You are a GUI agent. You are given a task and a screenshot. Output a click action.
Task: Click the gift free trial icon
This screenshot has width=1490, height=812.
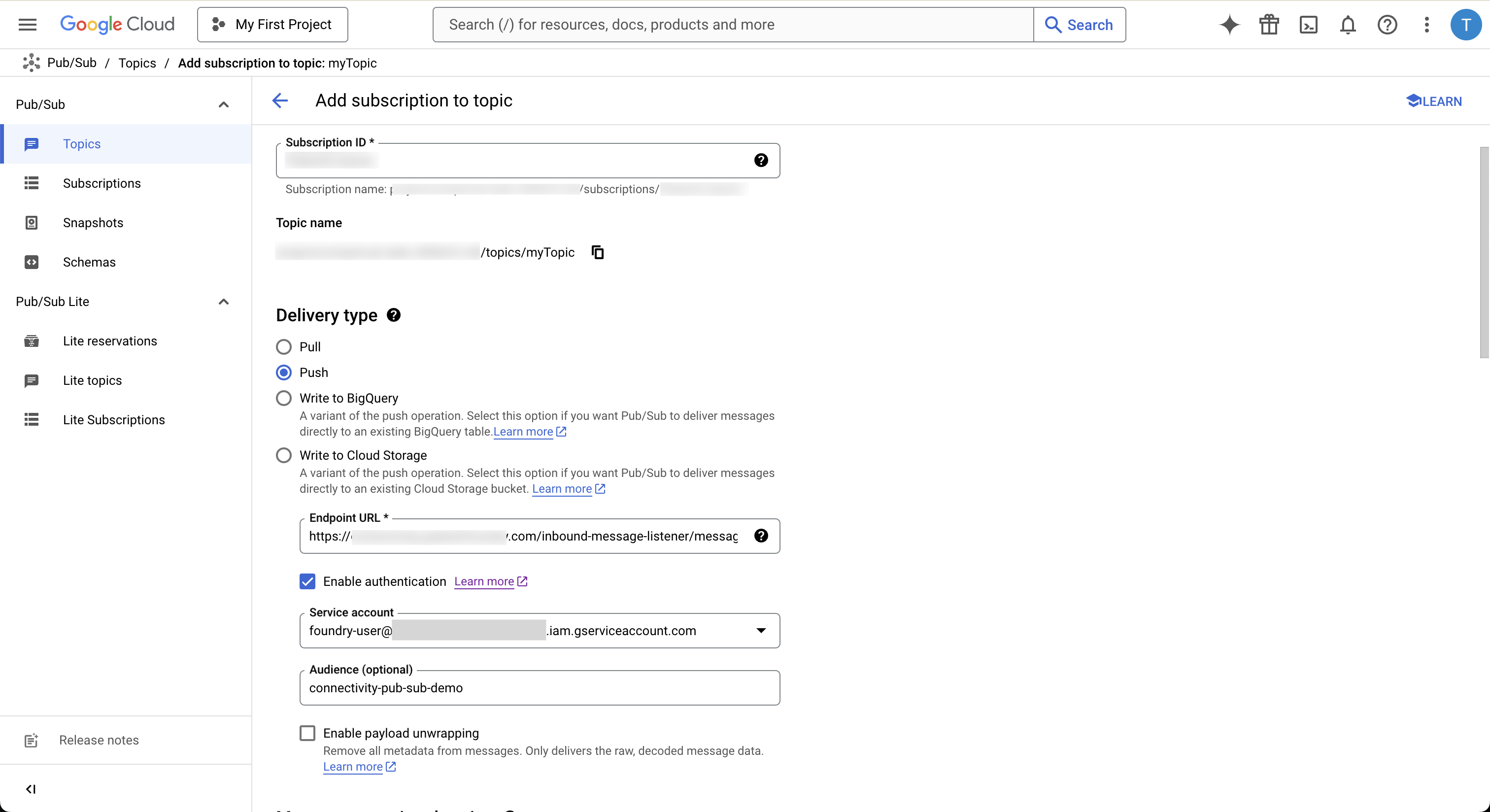tap(1269, 25)
